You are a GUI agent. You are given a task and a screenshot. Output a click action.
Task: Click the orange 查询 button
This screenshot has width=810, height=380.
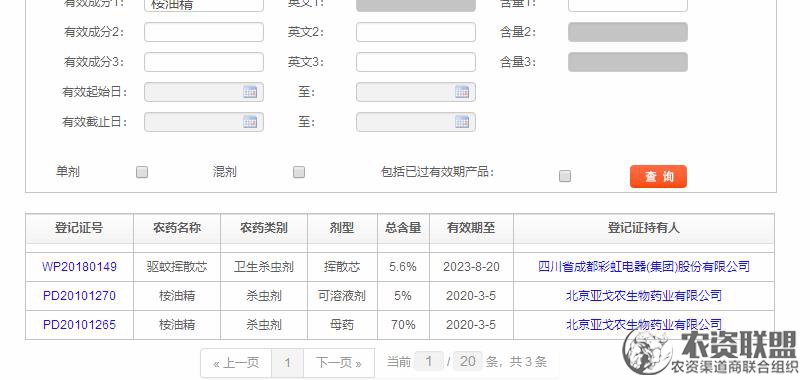(x=659, y=177)
